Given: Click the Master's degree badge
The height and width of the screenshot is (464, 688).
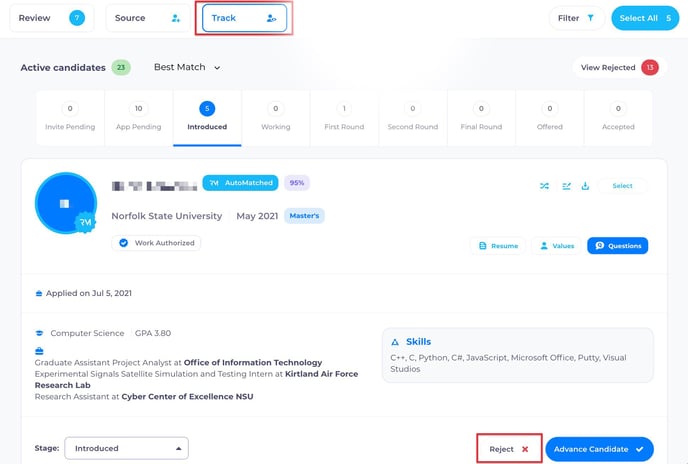Looking at the screenshot, I should pos(304,216).
